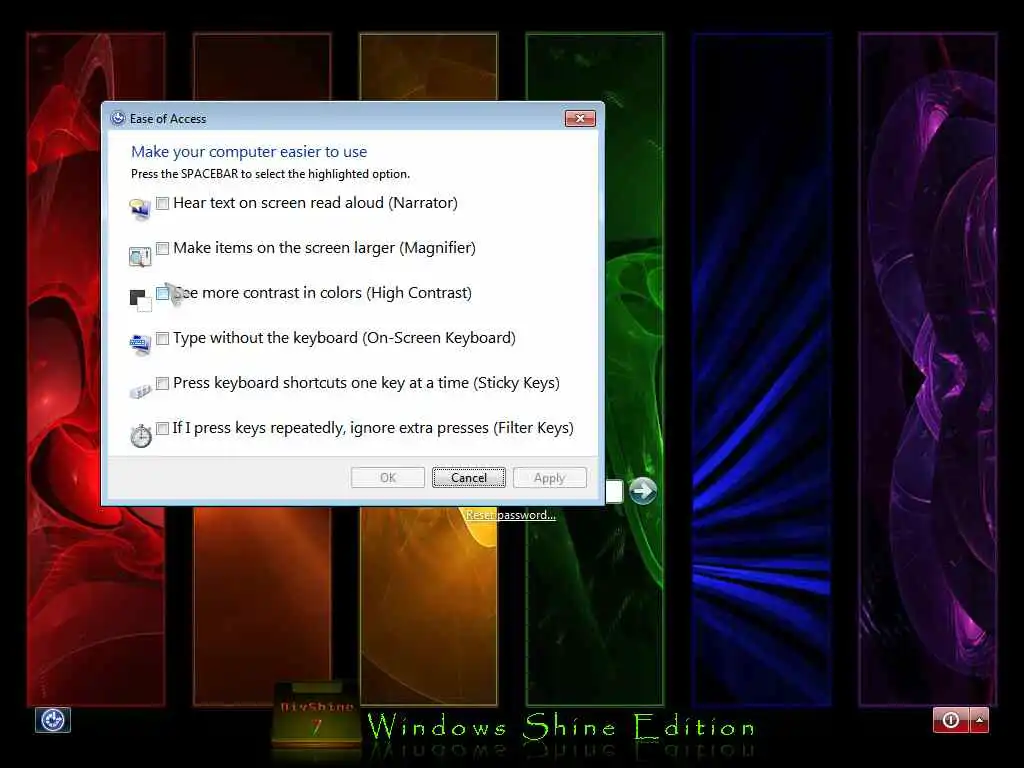Click the Narrator speech icon
Viewport: 1024px width, 768px height.
pyautogui.click(x=140, y=210)
